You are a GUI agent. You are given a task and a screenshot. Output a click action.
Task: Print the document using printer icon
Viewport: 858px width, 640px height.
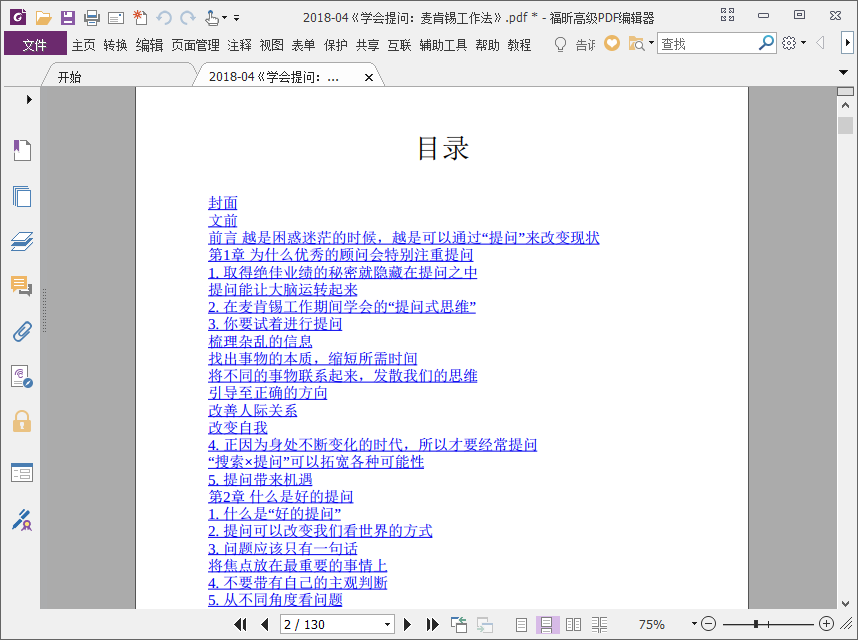[92, 18]
